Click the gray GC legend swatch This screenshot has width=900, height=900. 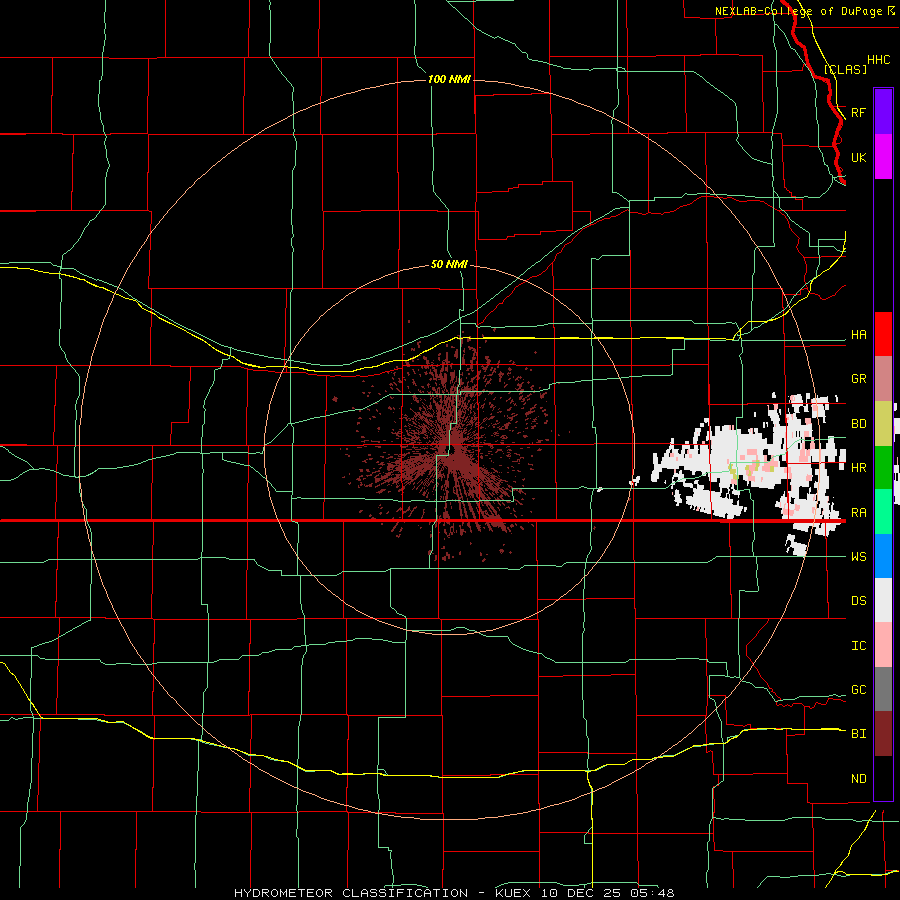pos(883,689)
